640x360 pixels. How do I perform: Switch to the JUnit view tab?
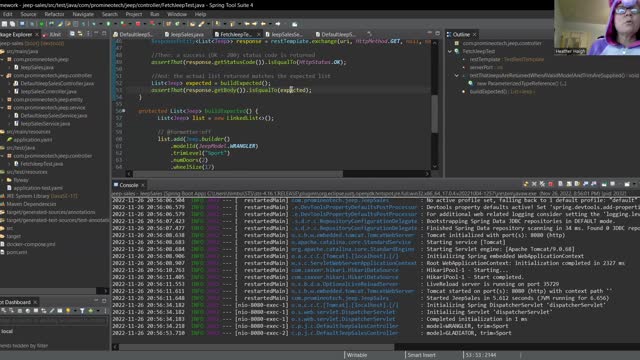(52, 35)
